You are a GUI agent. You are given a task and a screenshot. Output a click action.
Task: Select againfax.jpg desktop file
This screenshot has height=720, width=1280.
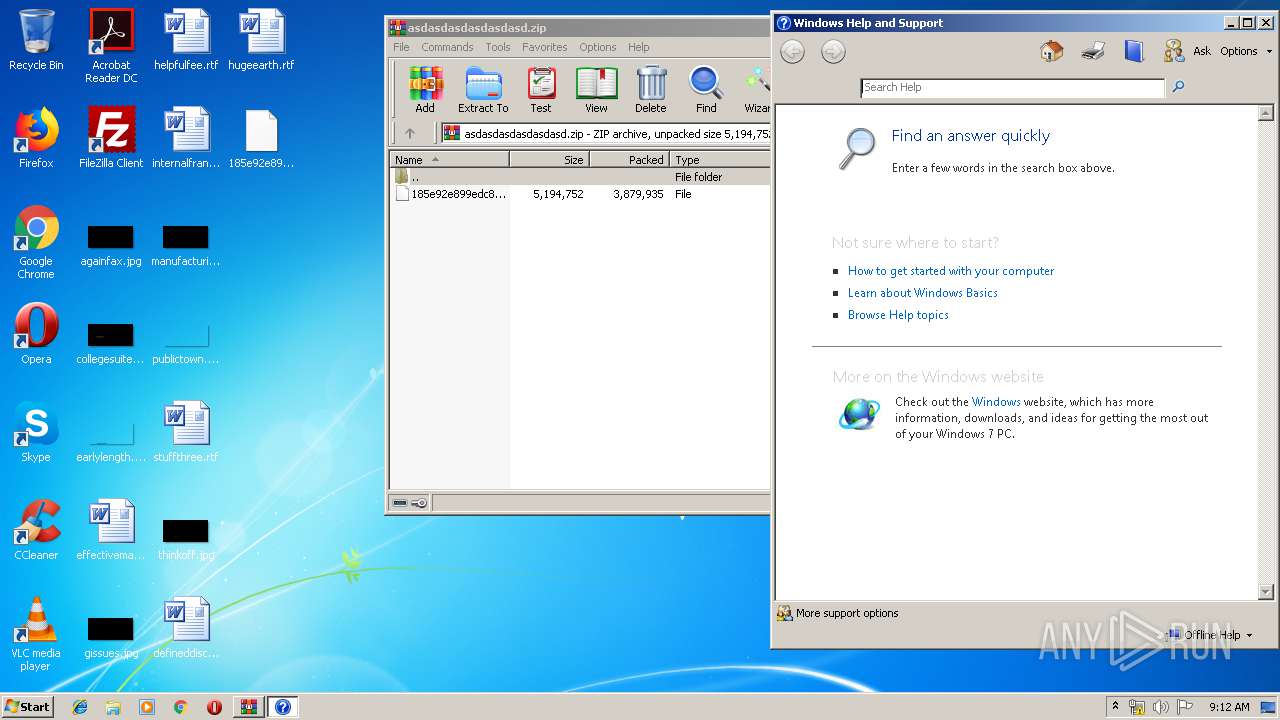111,245
